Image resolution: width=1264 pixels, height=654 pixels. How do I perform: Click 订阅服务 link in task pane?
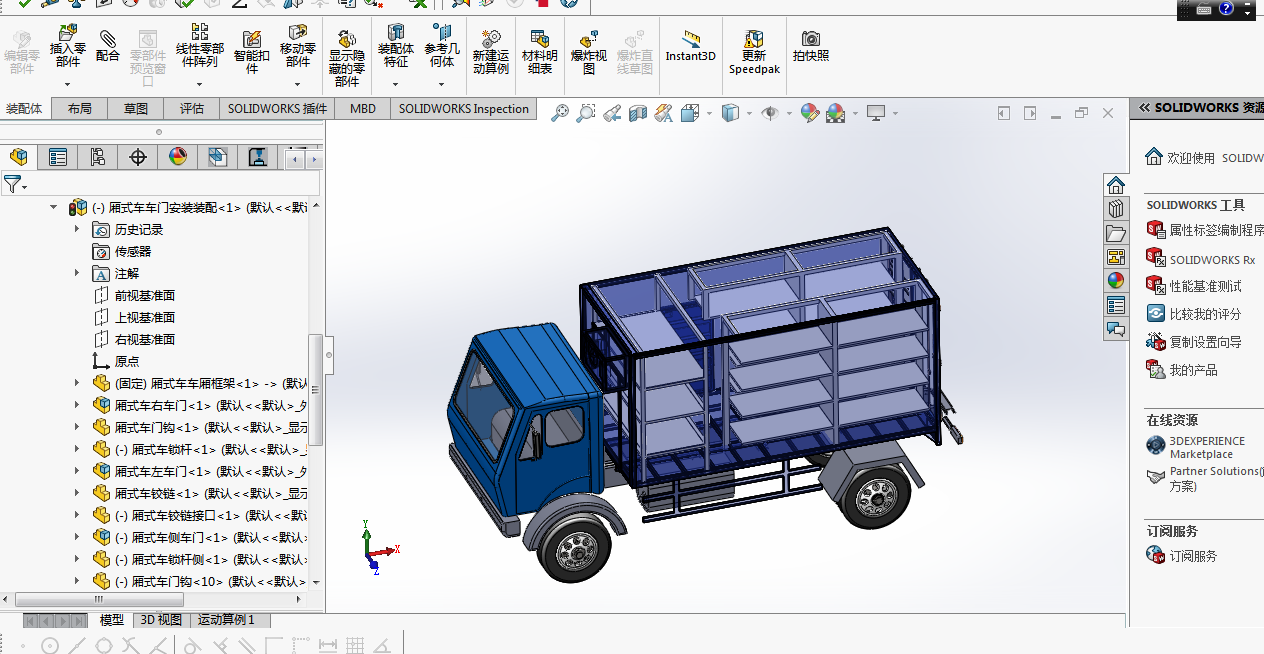(1182, 556)
